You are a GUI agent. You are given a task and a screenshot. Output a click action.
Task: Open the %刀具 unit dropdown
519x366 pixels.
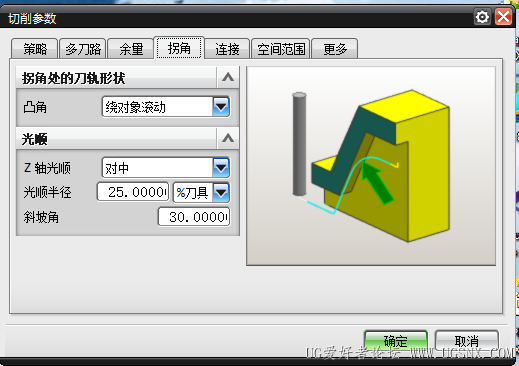point(202,192)
